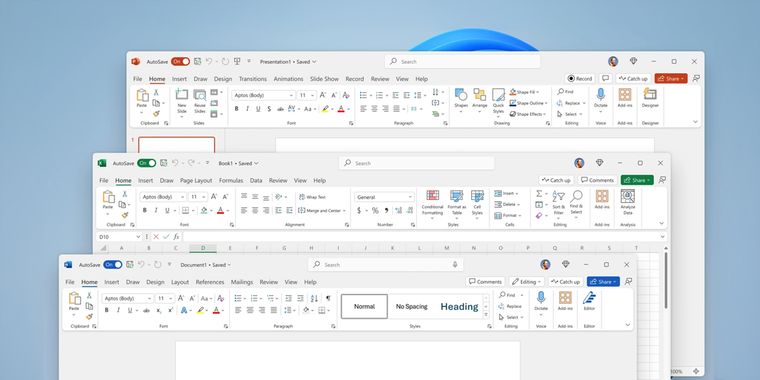Select slide 1 thumbnail in PowerPoint

[x=176, y=145]
